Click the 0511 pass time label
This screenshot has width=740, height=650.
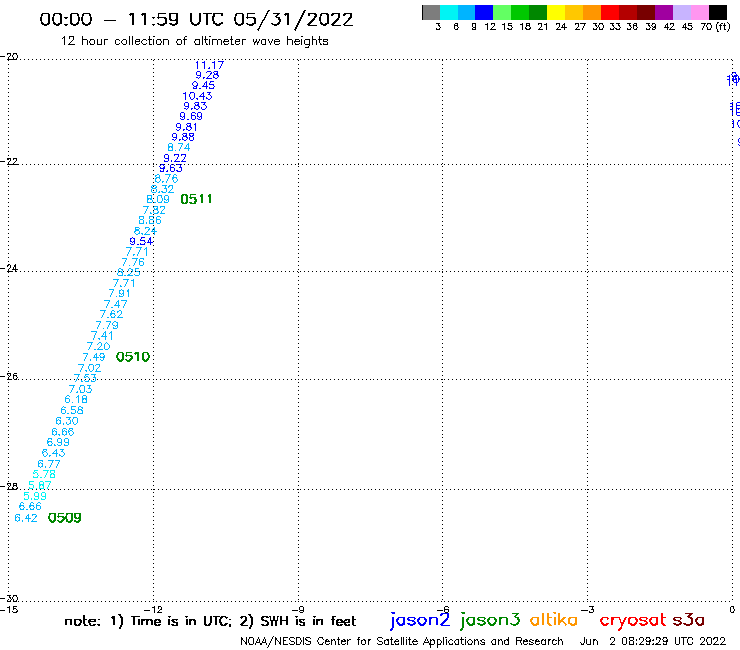(196, 199)
